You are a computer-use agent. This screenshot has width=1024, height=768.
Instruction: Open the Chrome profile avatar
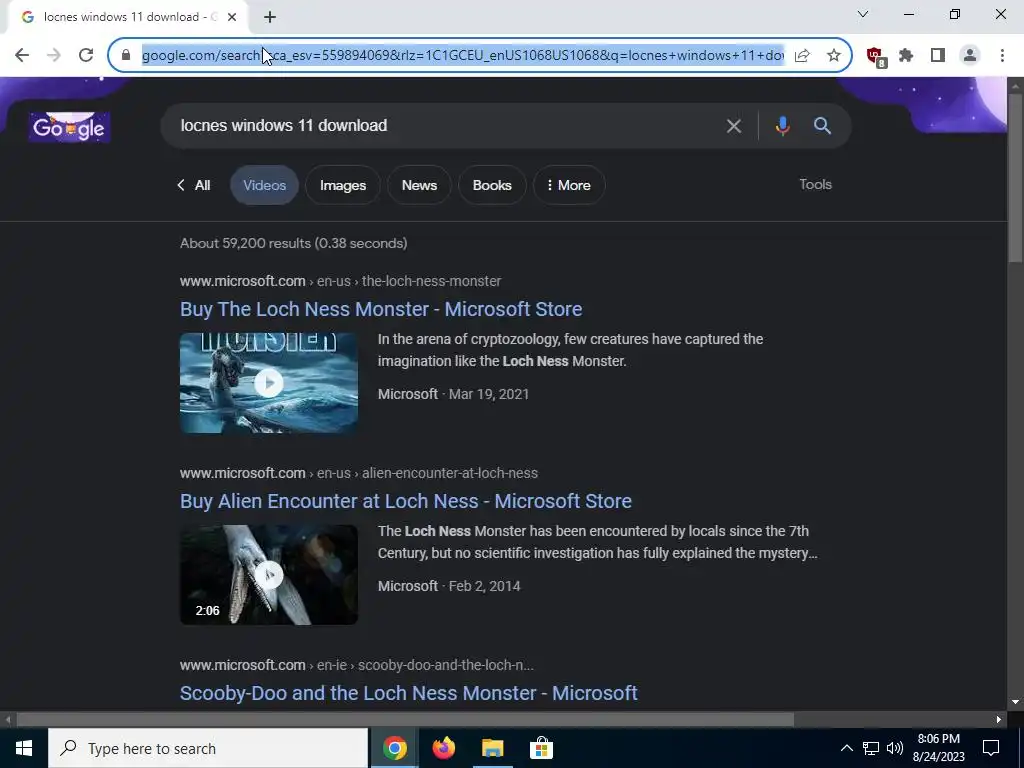tap(970, 56)
